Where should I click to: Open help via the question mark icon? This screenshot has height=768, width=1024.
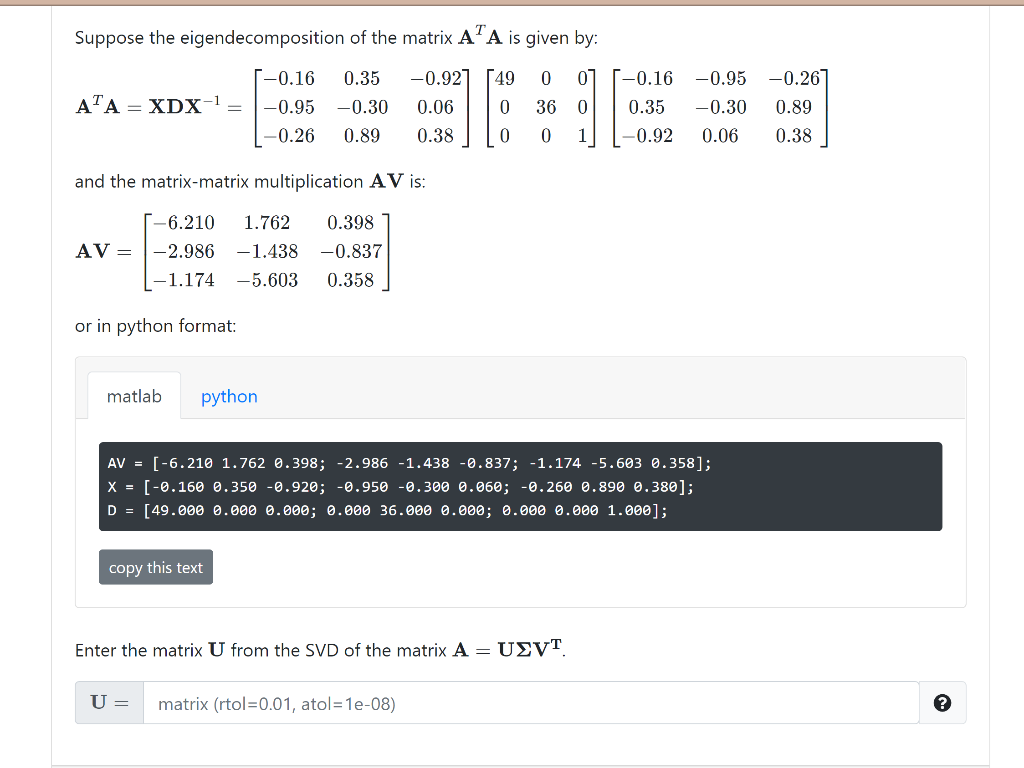tap(942, 702)
